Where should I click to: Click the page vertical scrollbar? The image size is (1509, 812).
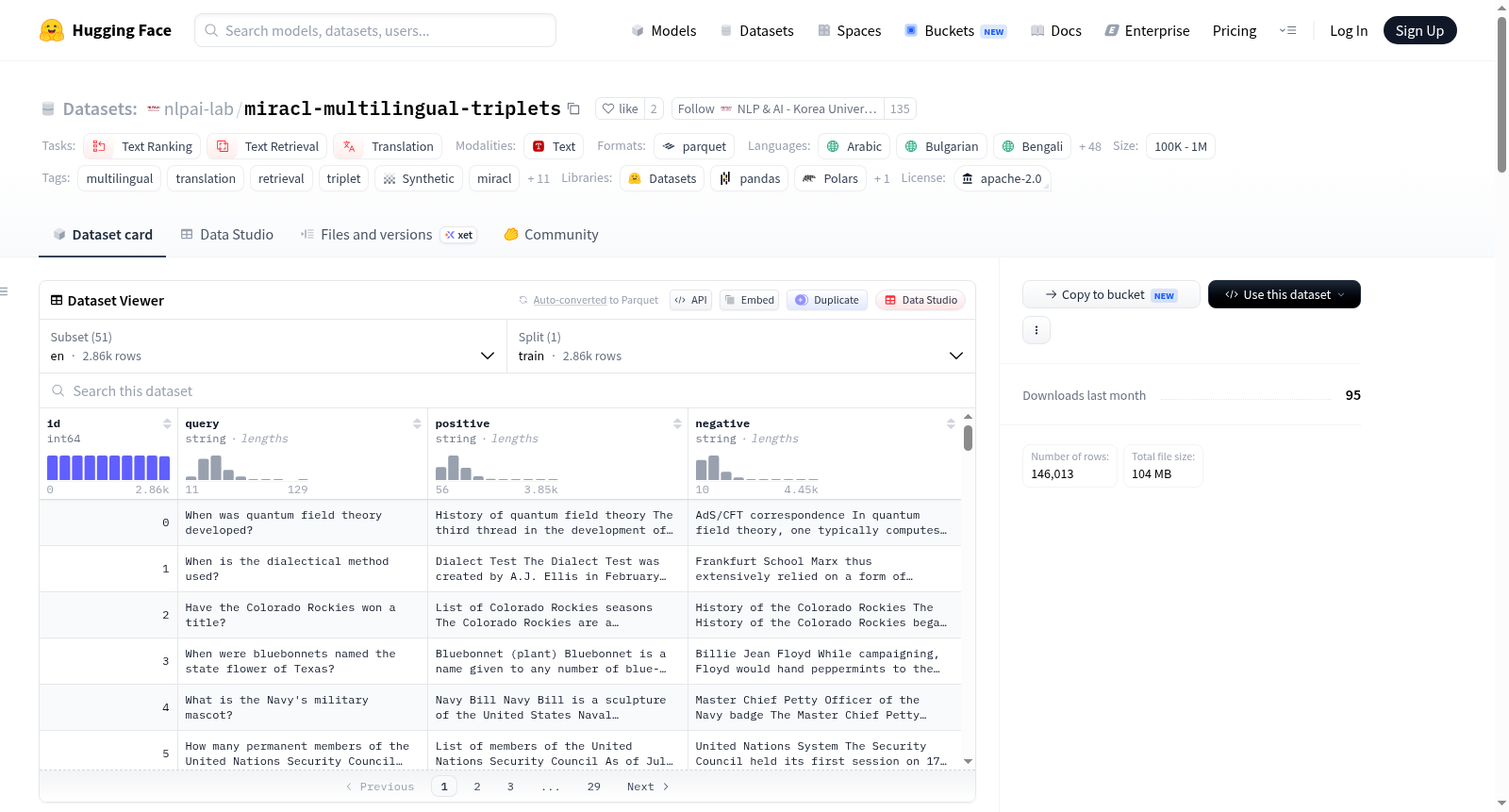click(x=1501, y=94)
